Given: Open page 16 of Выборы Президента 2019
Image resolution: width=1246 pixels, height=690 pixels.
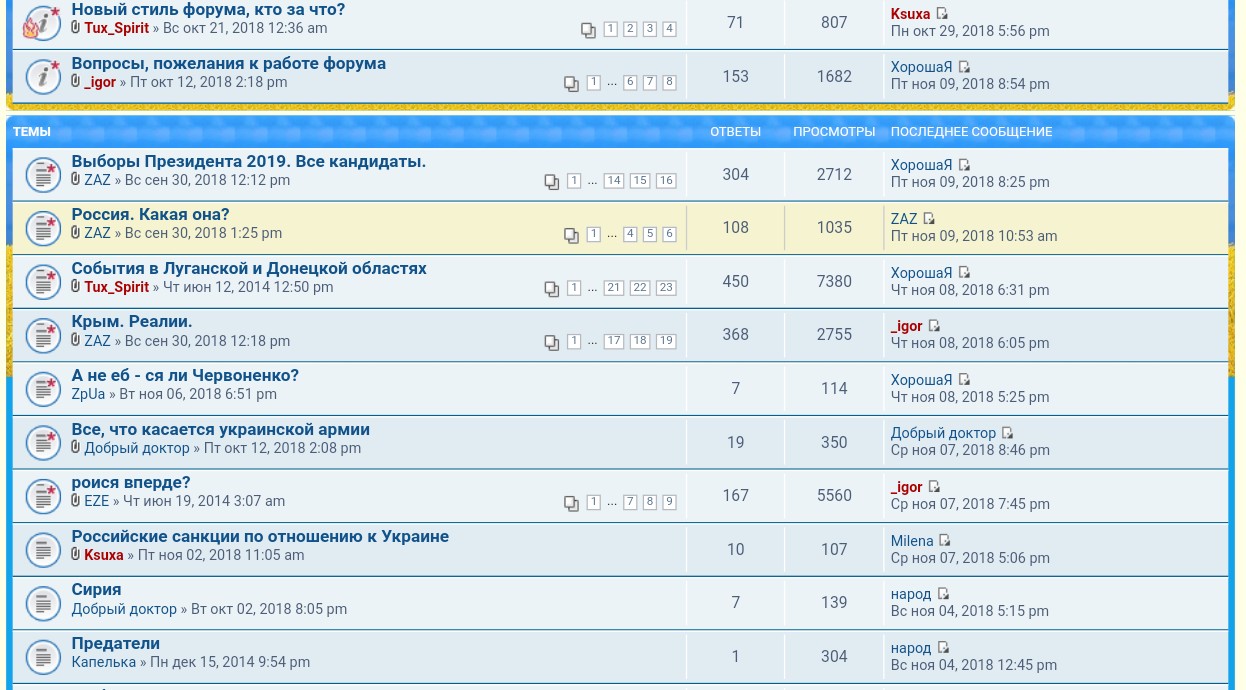Looking at the screenshot, I should click(666, 181).
